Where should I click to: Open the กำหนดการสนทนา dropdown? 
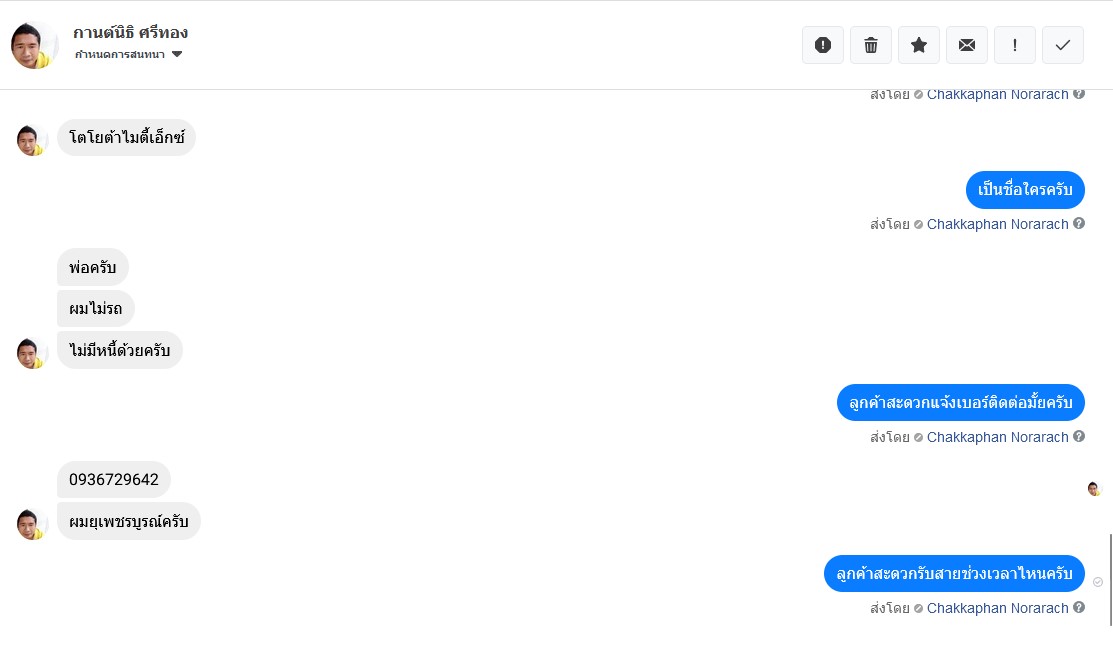(x=129, y=54)
